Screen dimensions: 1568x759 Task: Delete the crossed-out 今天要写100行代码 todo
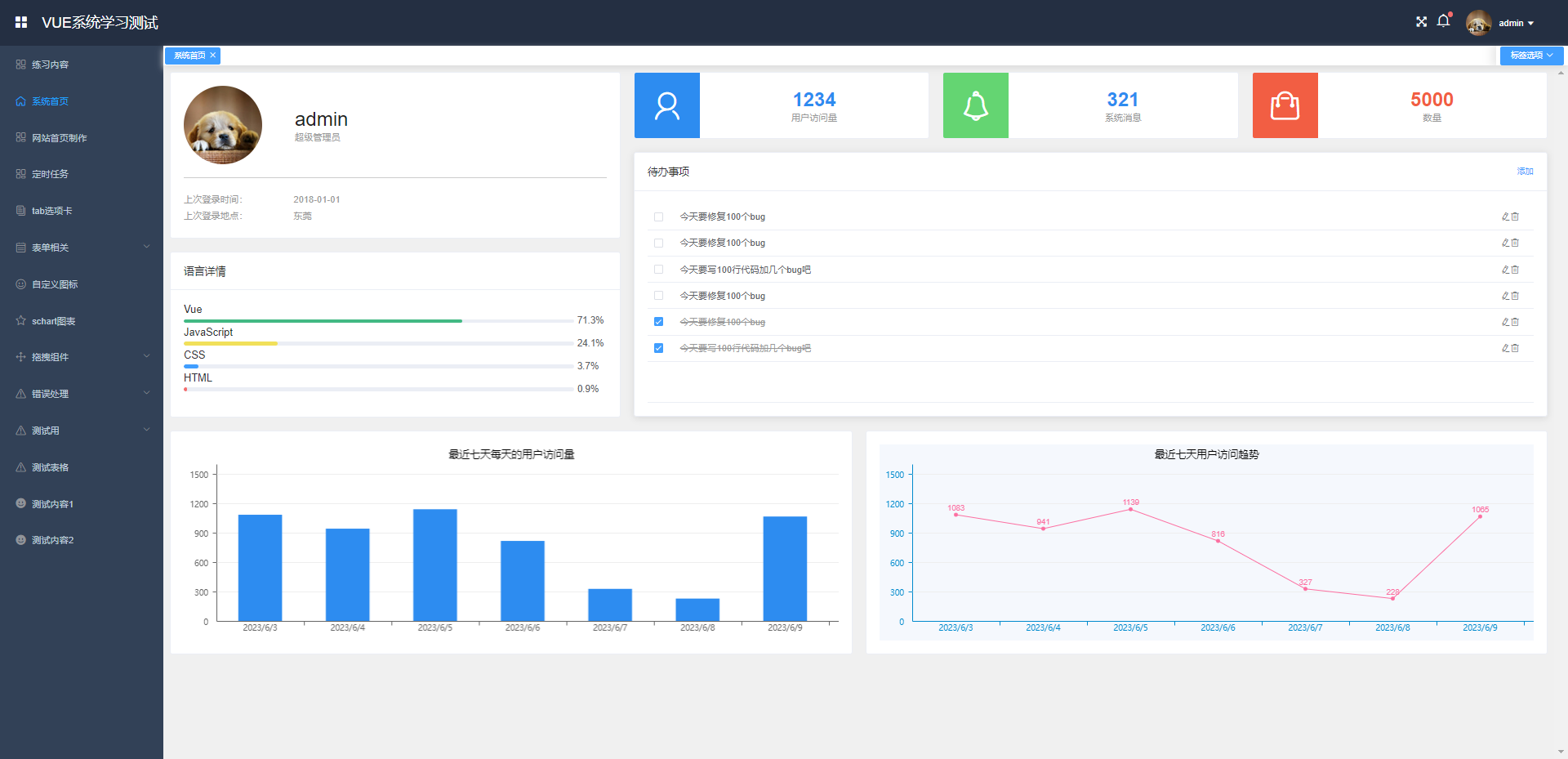(1515, 348)
